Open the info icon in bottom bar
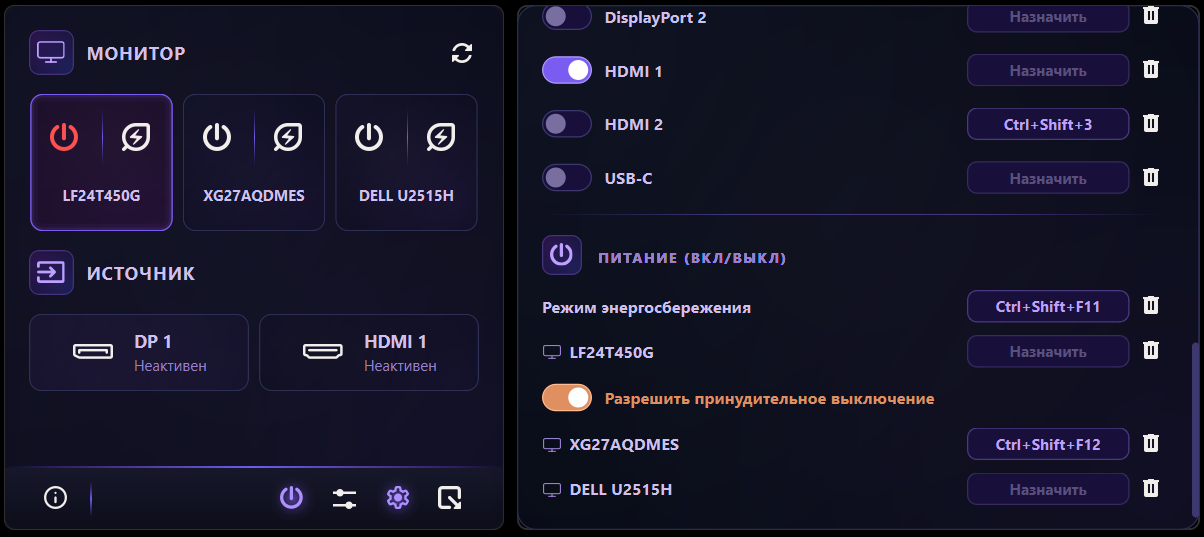 [56, 497]
